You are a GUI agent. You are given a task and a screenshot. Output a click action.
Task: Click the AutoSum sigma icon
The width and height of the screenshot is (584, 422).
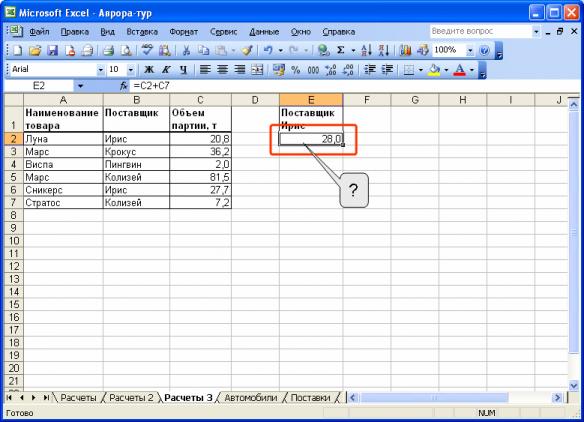(341, 50)
